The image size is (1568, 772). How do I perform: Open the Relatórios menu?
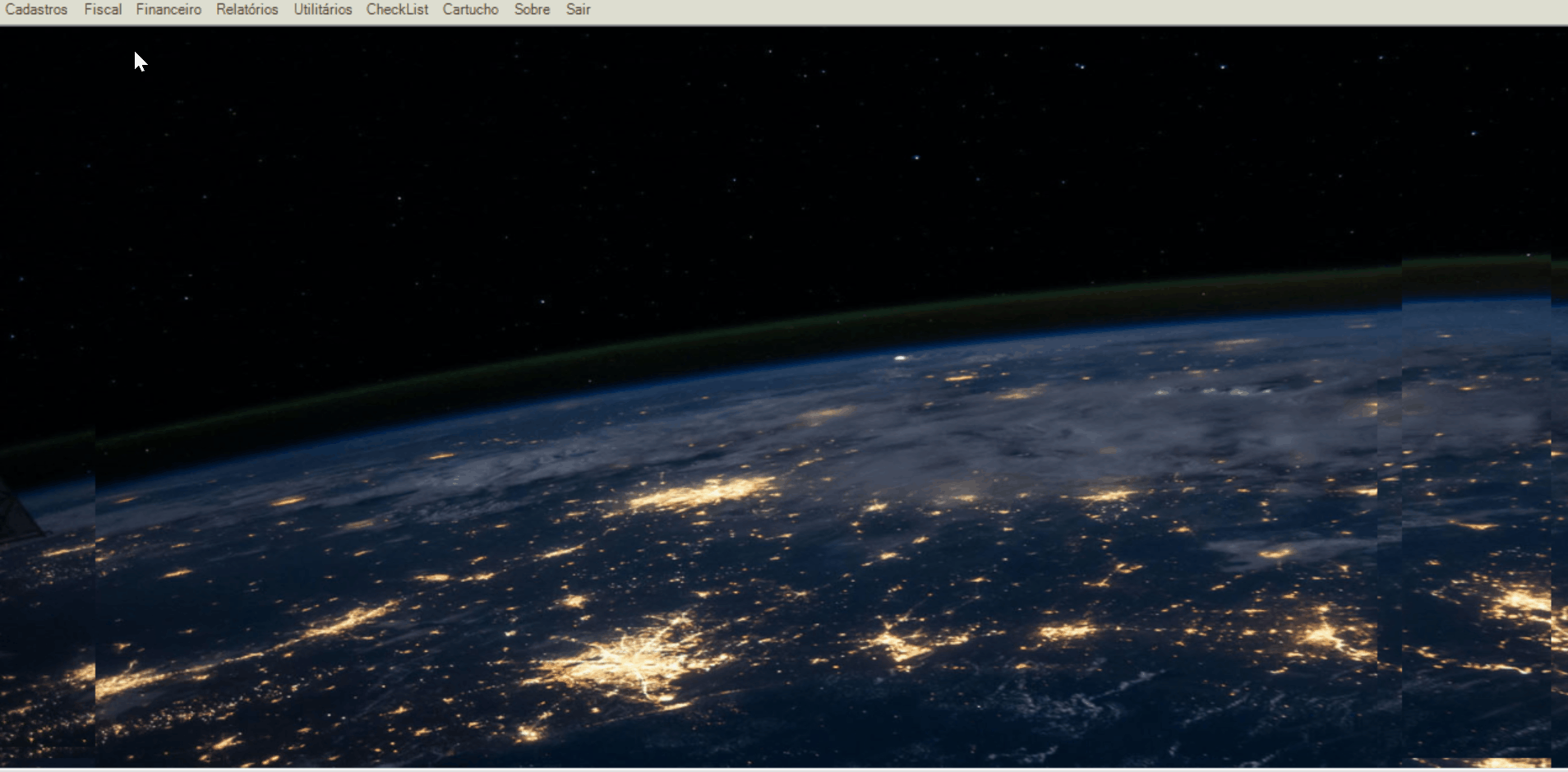pos(247,10)
